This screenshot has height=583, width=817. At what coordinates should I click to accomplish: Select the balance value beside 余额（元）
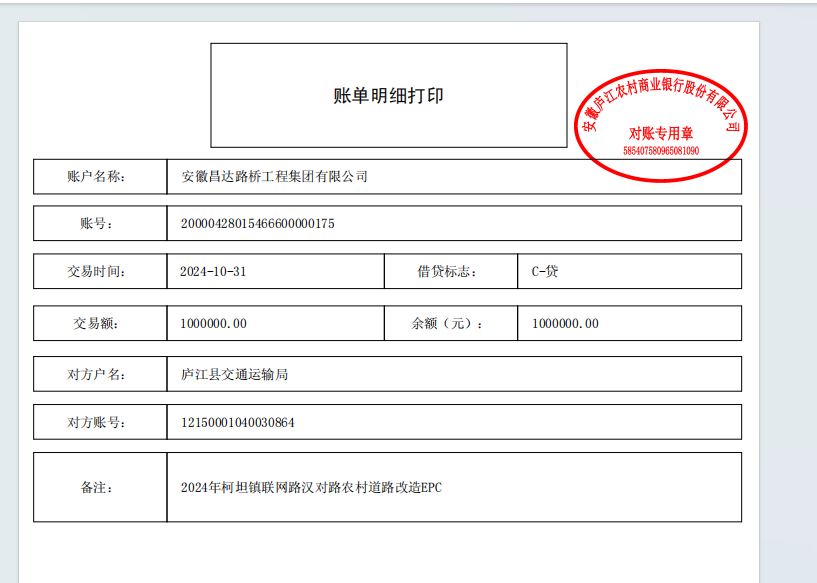pos(565,324)
